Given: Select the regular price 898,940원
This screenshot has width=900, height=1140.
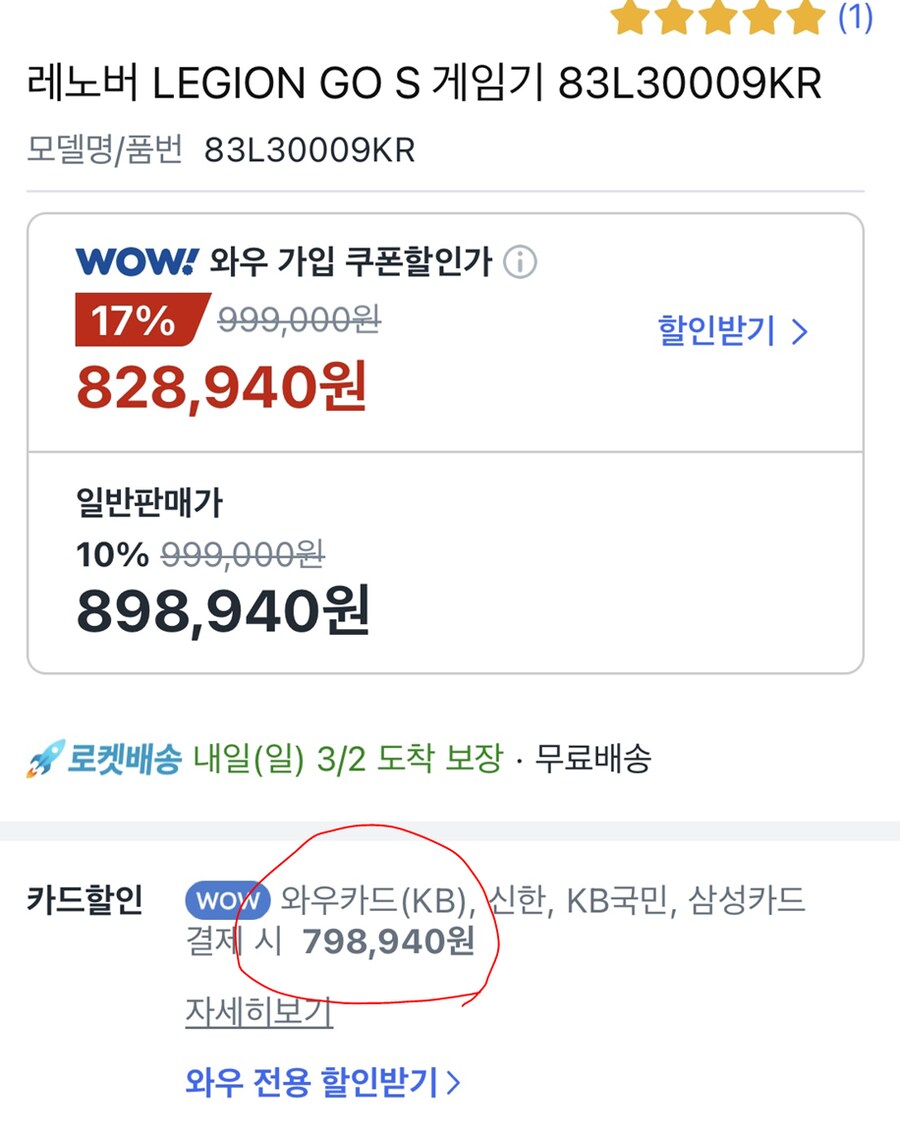Looking at the screenshot, I should click(x=220, y=610).
